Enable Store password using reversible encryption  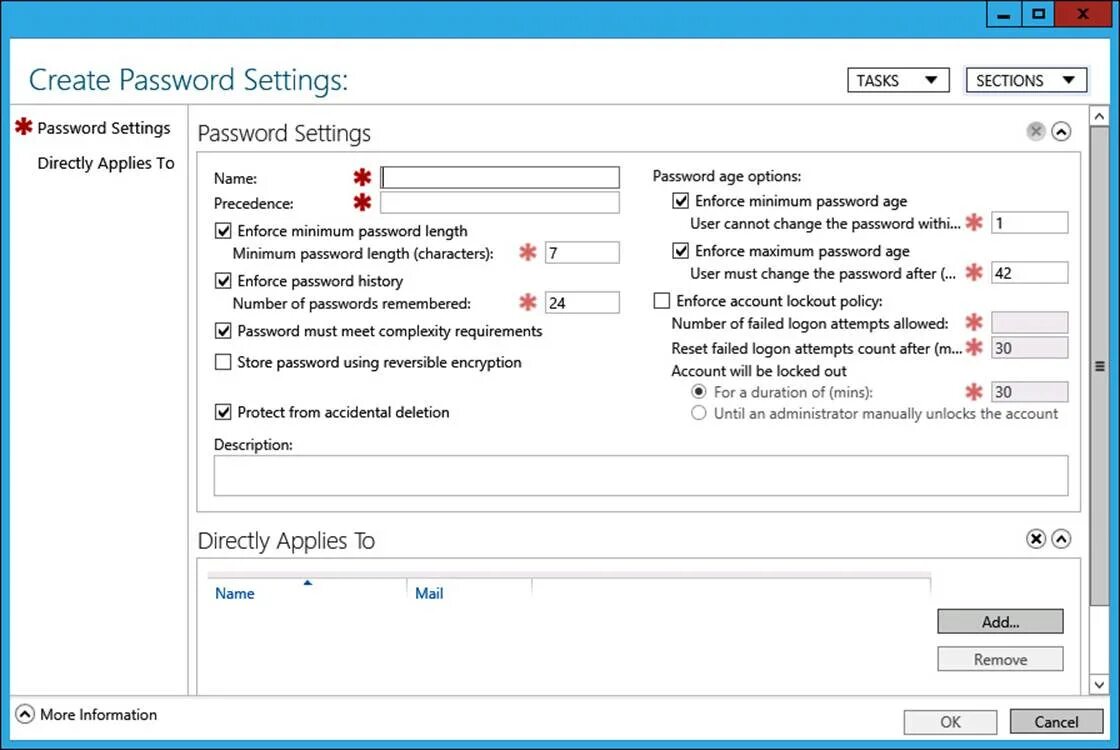[x=223, y=362]
